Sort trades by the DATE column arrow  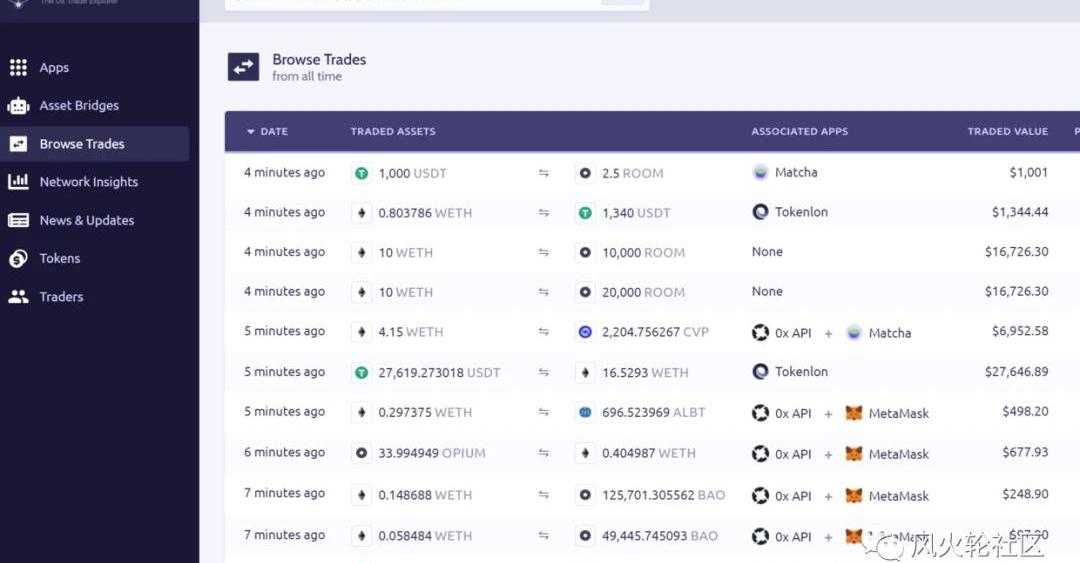[251, 132]
